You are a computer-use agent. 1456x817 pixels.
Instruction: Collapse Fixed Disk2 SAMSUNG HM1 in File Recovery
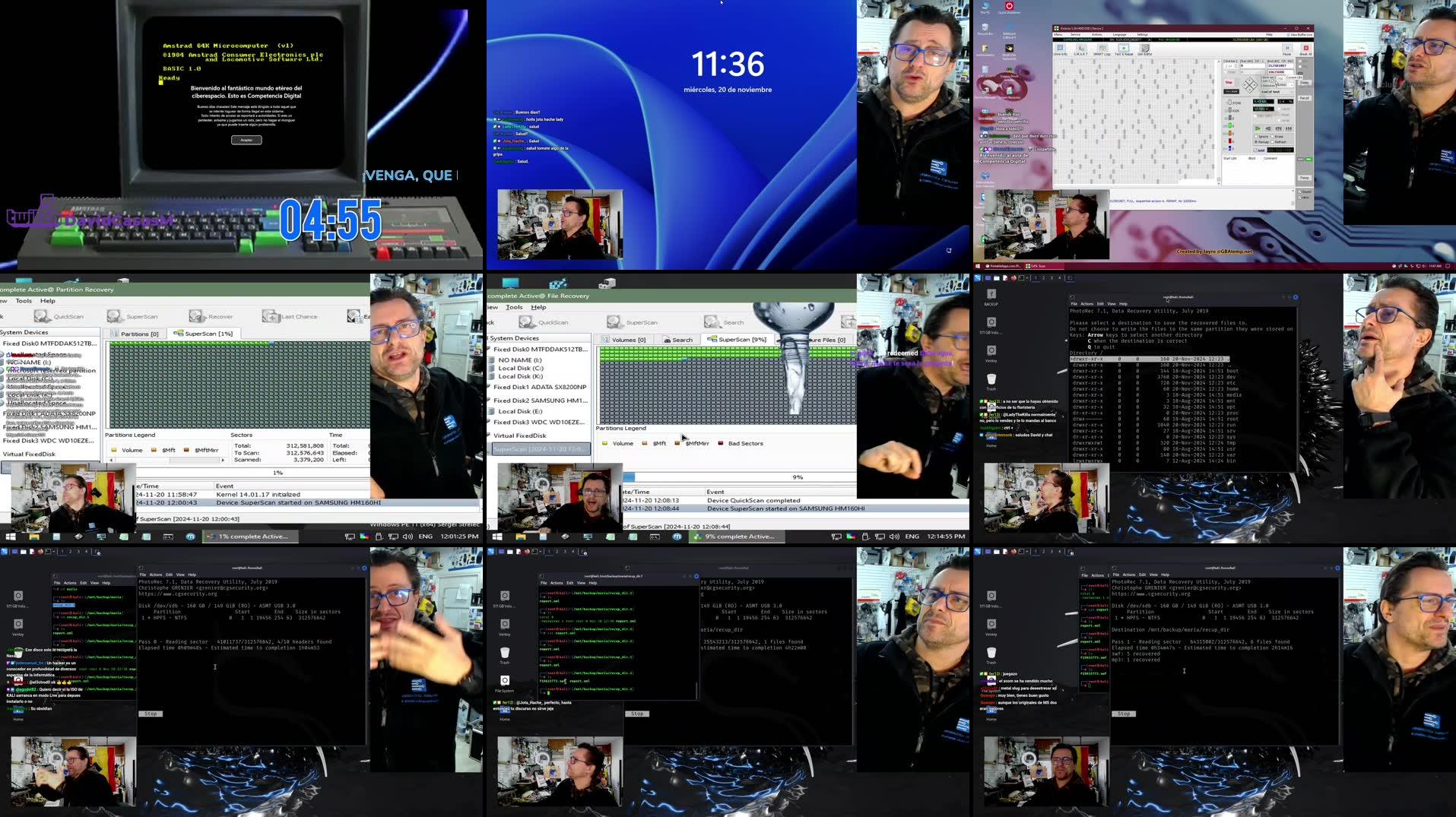[488, 400]
